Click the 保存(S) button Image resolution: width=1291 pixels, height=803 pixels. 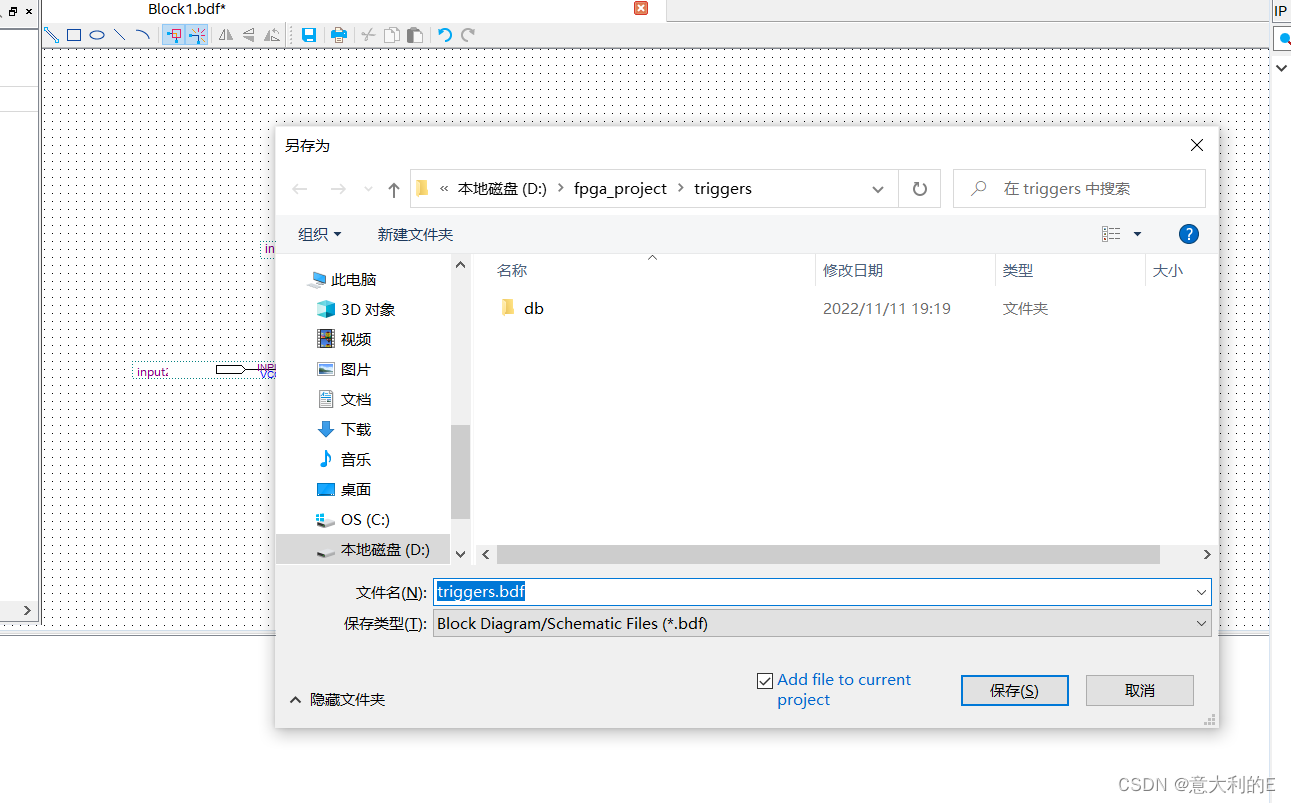tap(1014, 690)
